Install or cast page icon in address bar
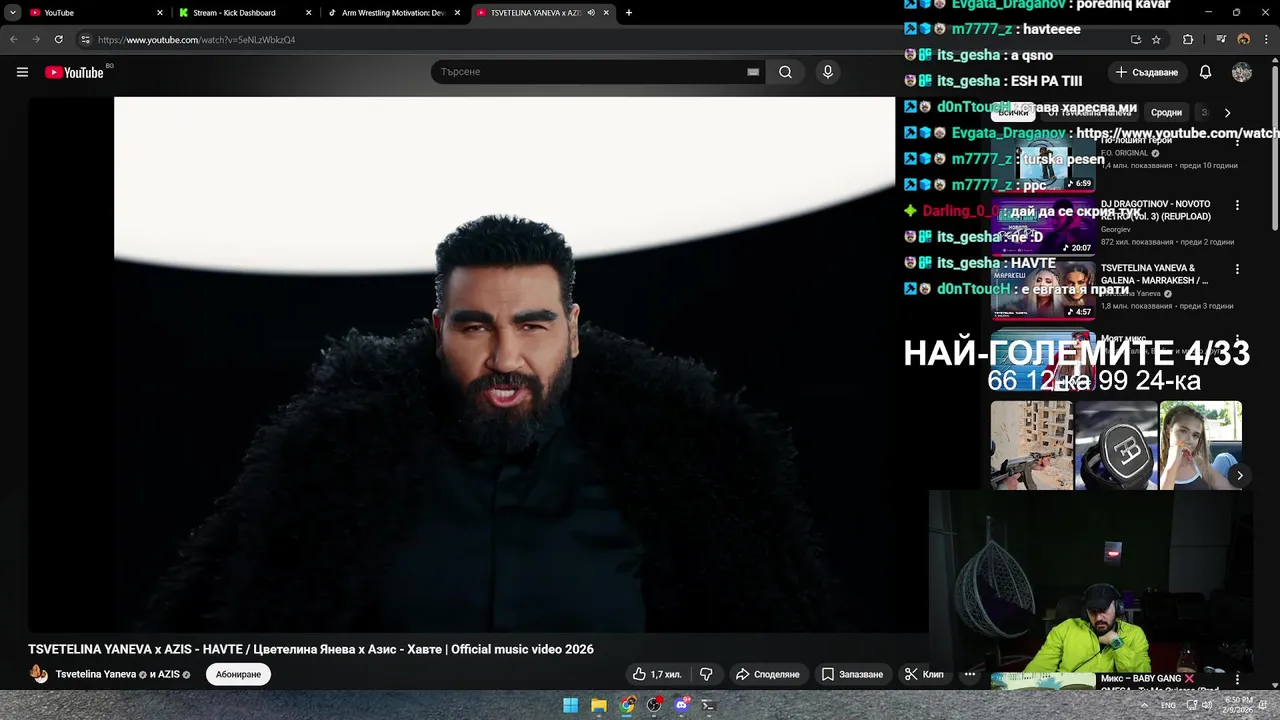The width and height of the screenshot is (1280, 720). (1135, 40)
